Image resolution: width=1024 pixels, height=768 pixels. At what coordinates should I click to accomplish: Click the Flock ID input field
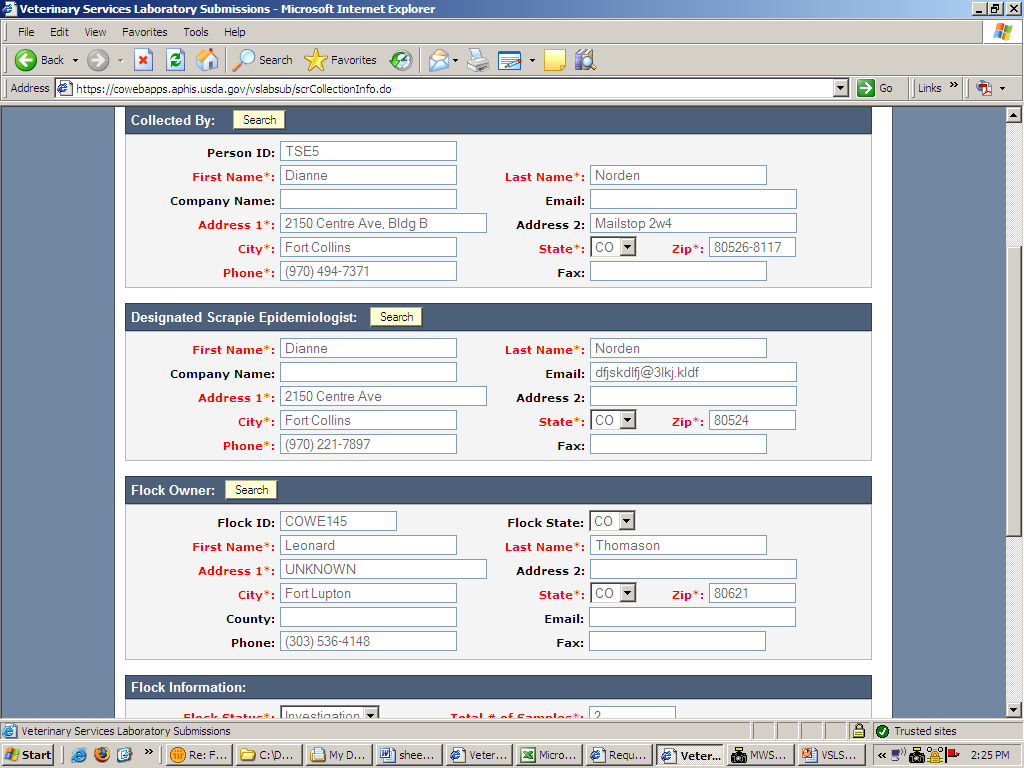(x=338, y=521)
